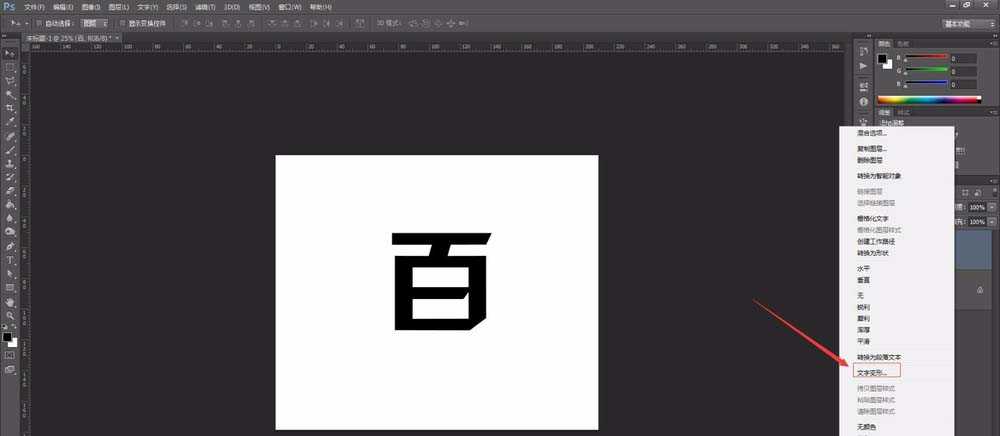Select the Crop tool
The height and width of the screenshot is (436, 1000).
(10, 107)
